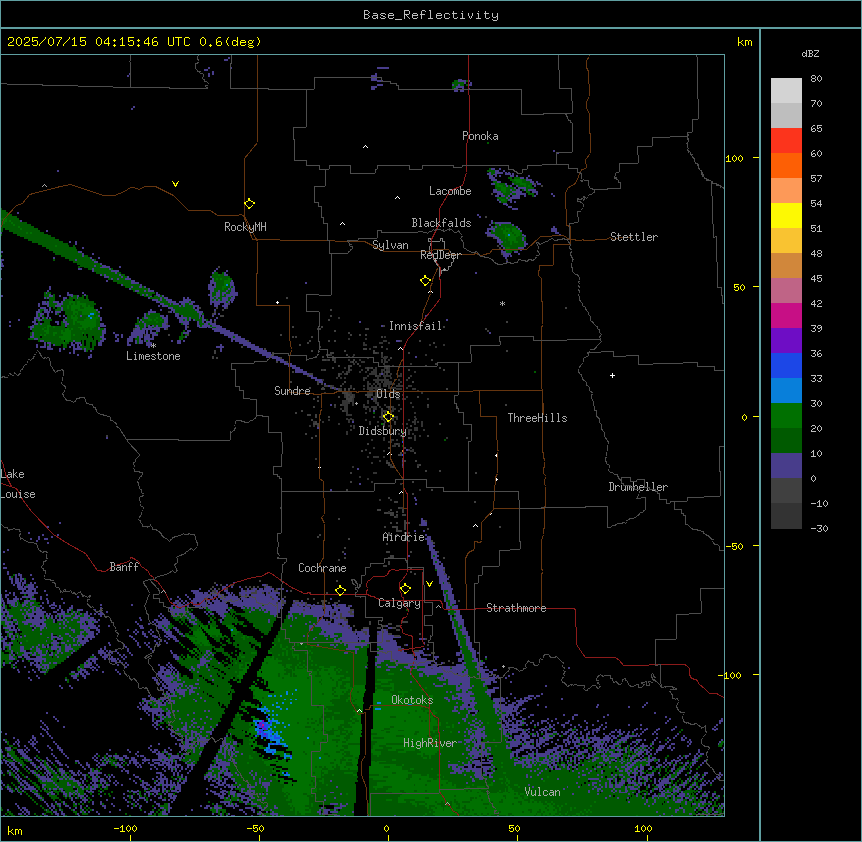Click the asterisk marker east of Innisfail
This screenshot has height=842, width=862.
(502, 303)
